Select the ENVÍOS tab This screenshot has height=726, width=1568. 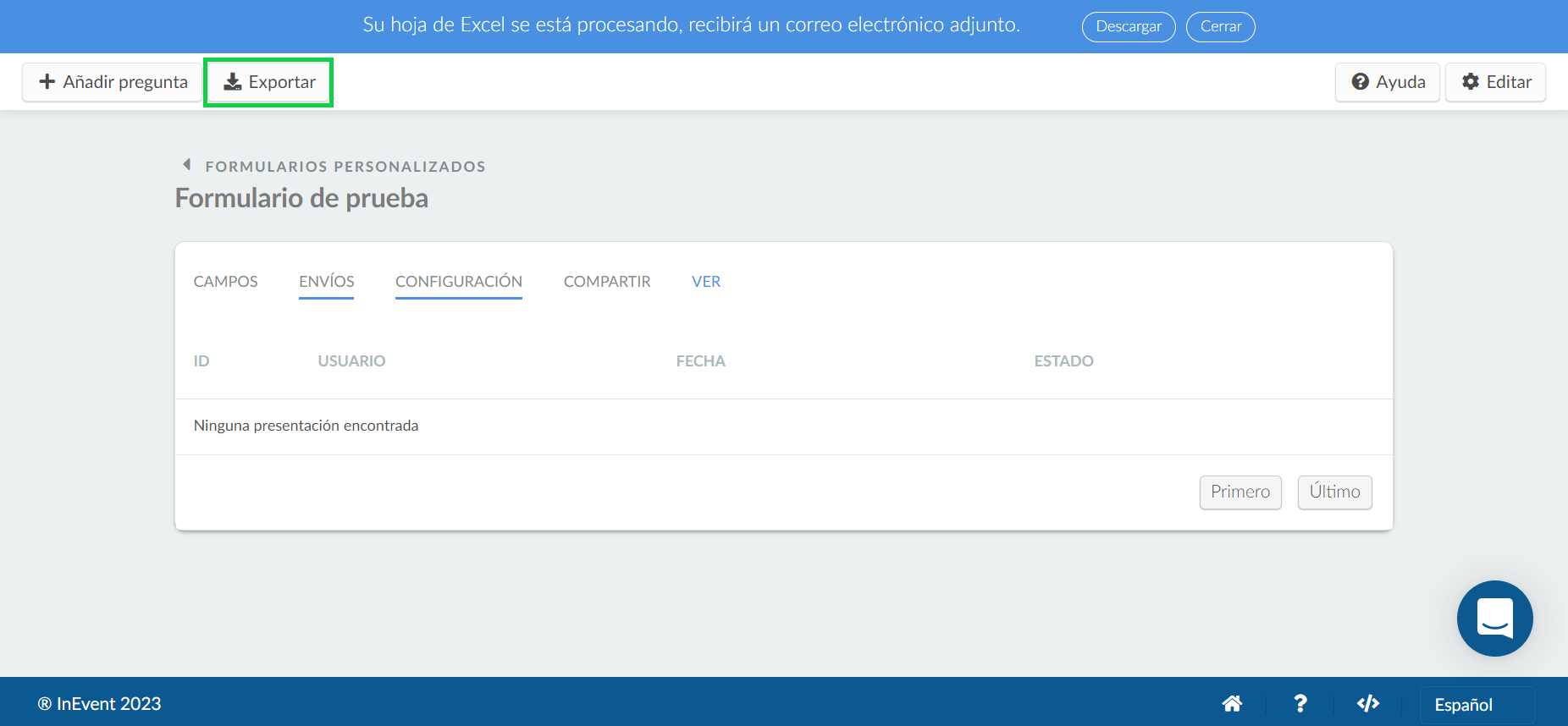click(327, 282)
